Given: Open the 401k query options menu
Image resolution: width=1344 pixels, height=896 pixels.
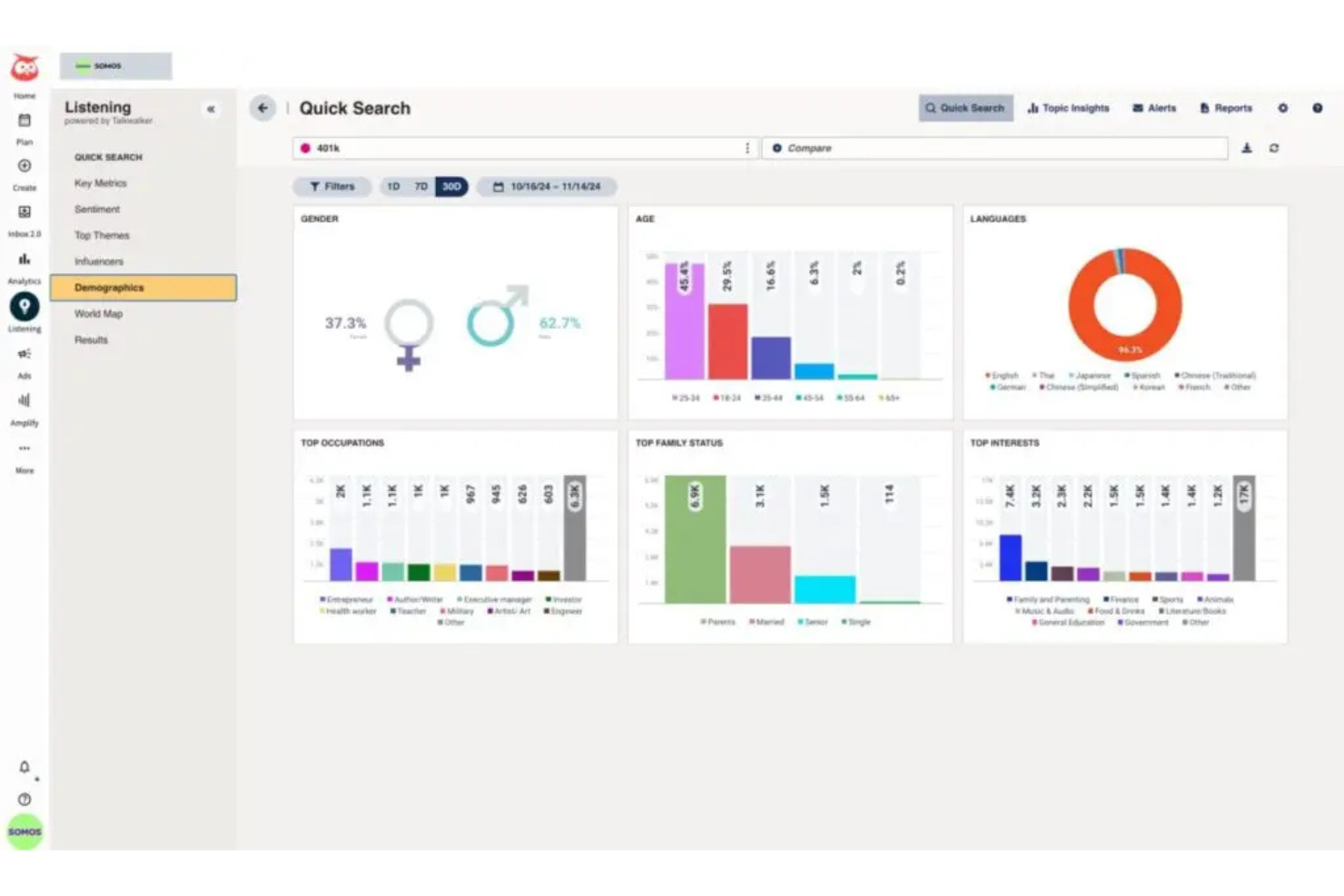Looking at the screenshot, I should point(747,148).
